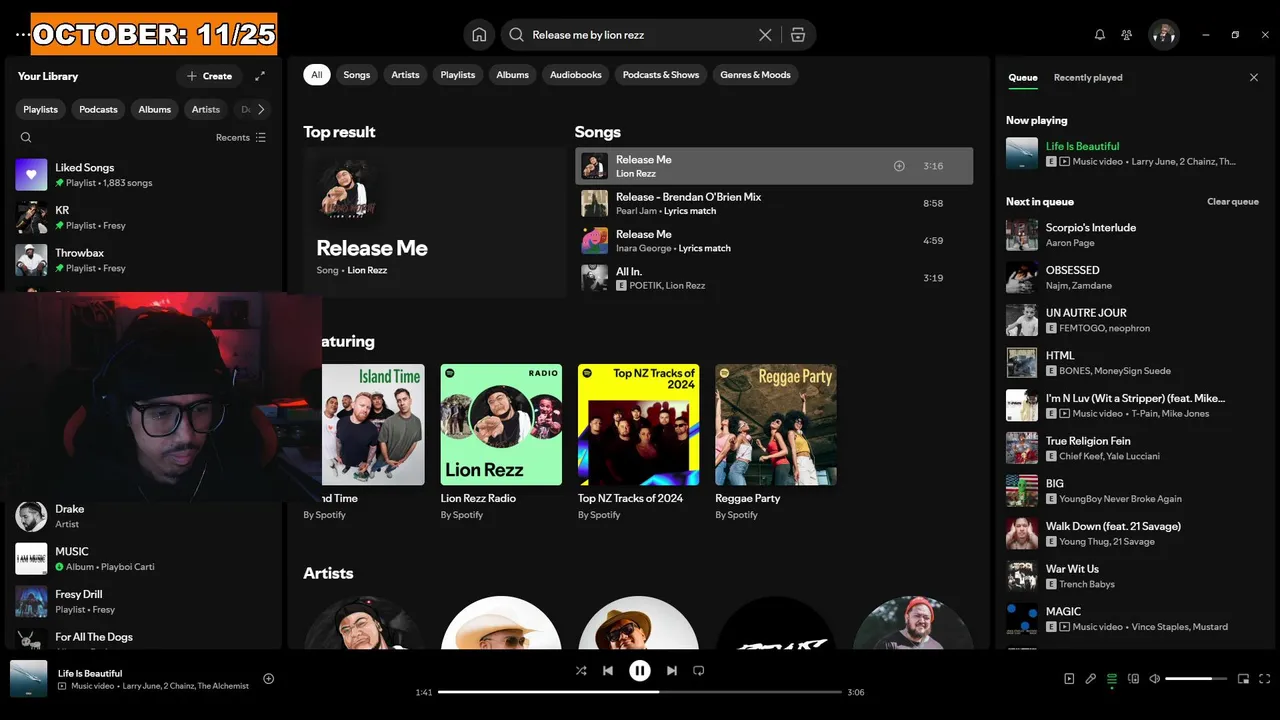The image size is (1280, 720).
Task: Open Top NZ Tracks of 2024 card
Action: tap(638, 442)
